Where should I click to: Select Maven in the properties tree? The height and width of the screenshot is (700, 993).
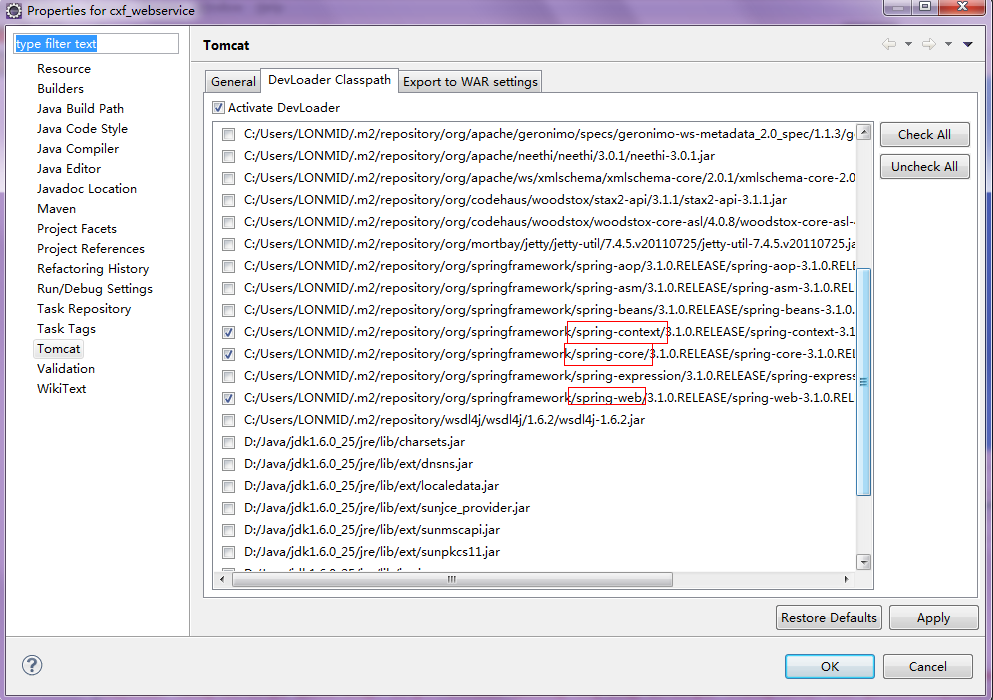tap(56, 208)
